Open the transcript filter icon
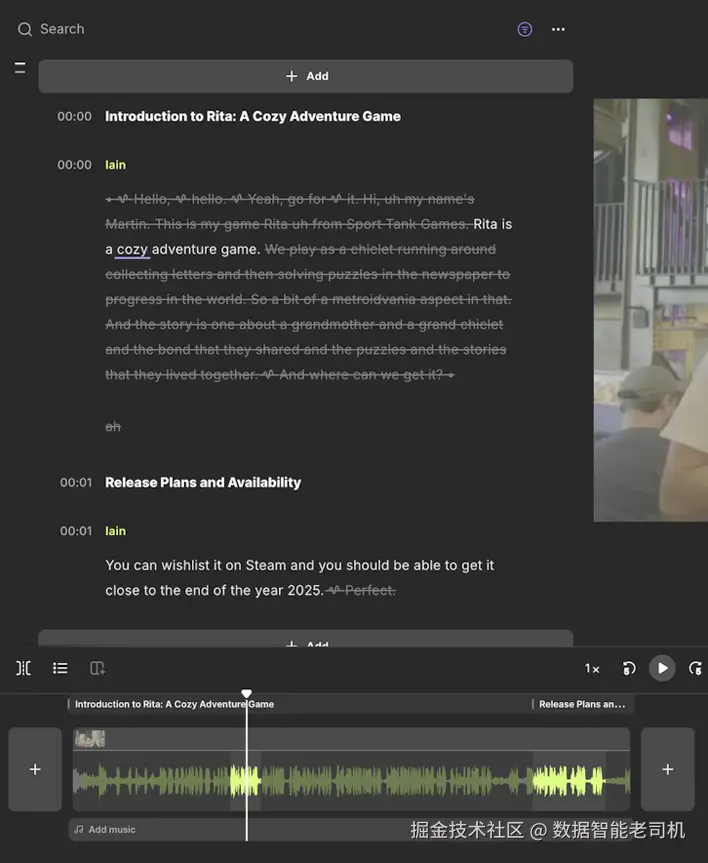 pos(525,29)
